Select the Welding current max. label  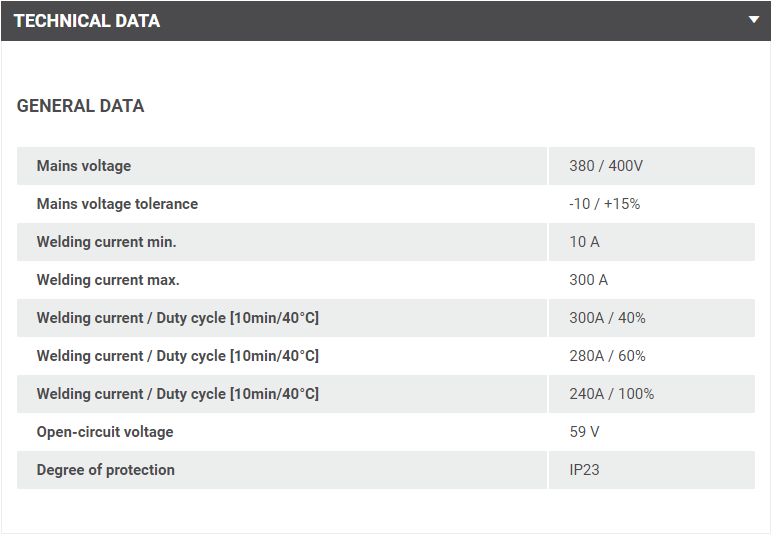point(108,280)
